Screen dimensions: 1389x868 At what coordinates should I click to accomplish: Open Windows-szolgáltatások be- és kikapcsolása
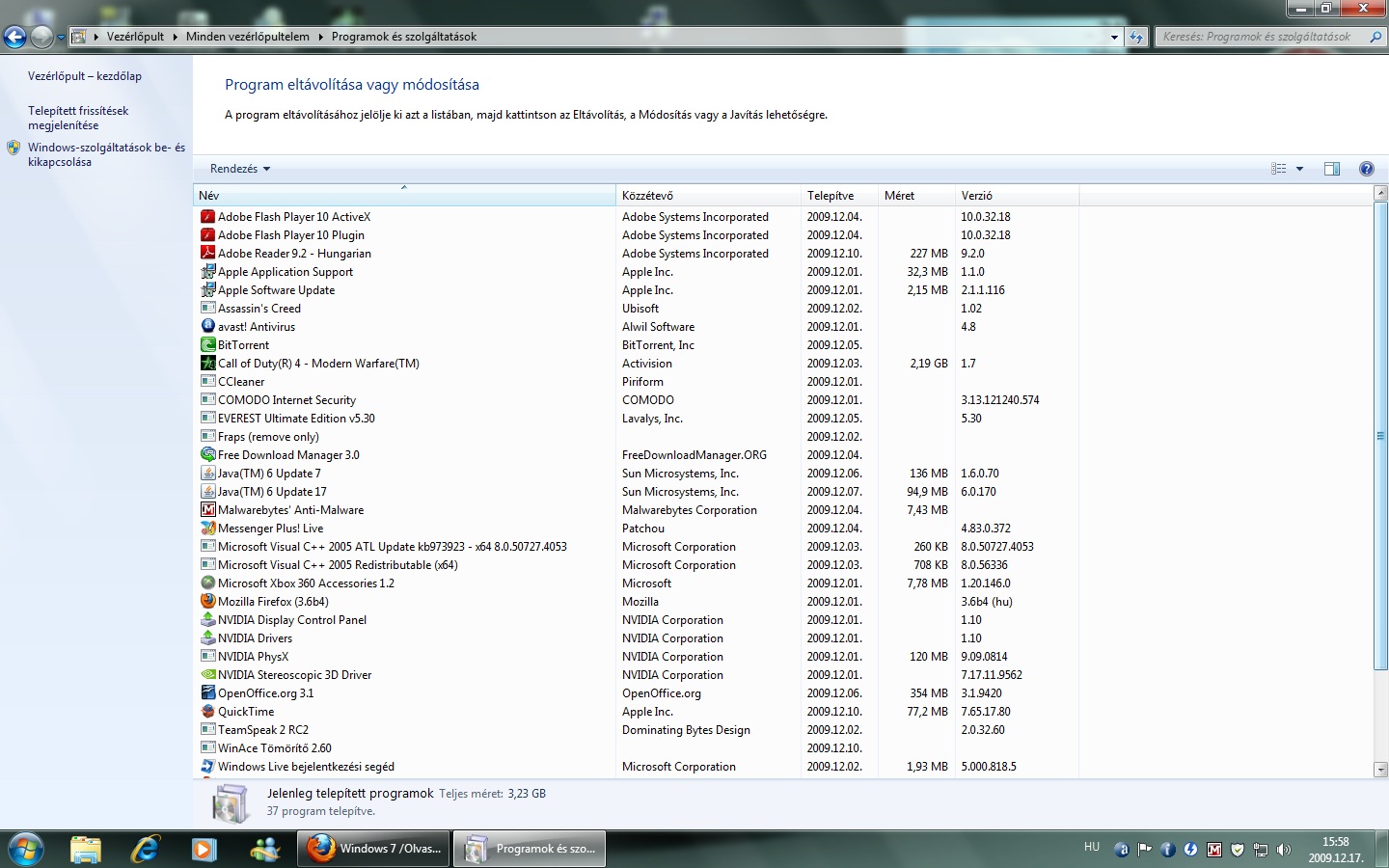click(106, 154)
